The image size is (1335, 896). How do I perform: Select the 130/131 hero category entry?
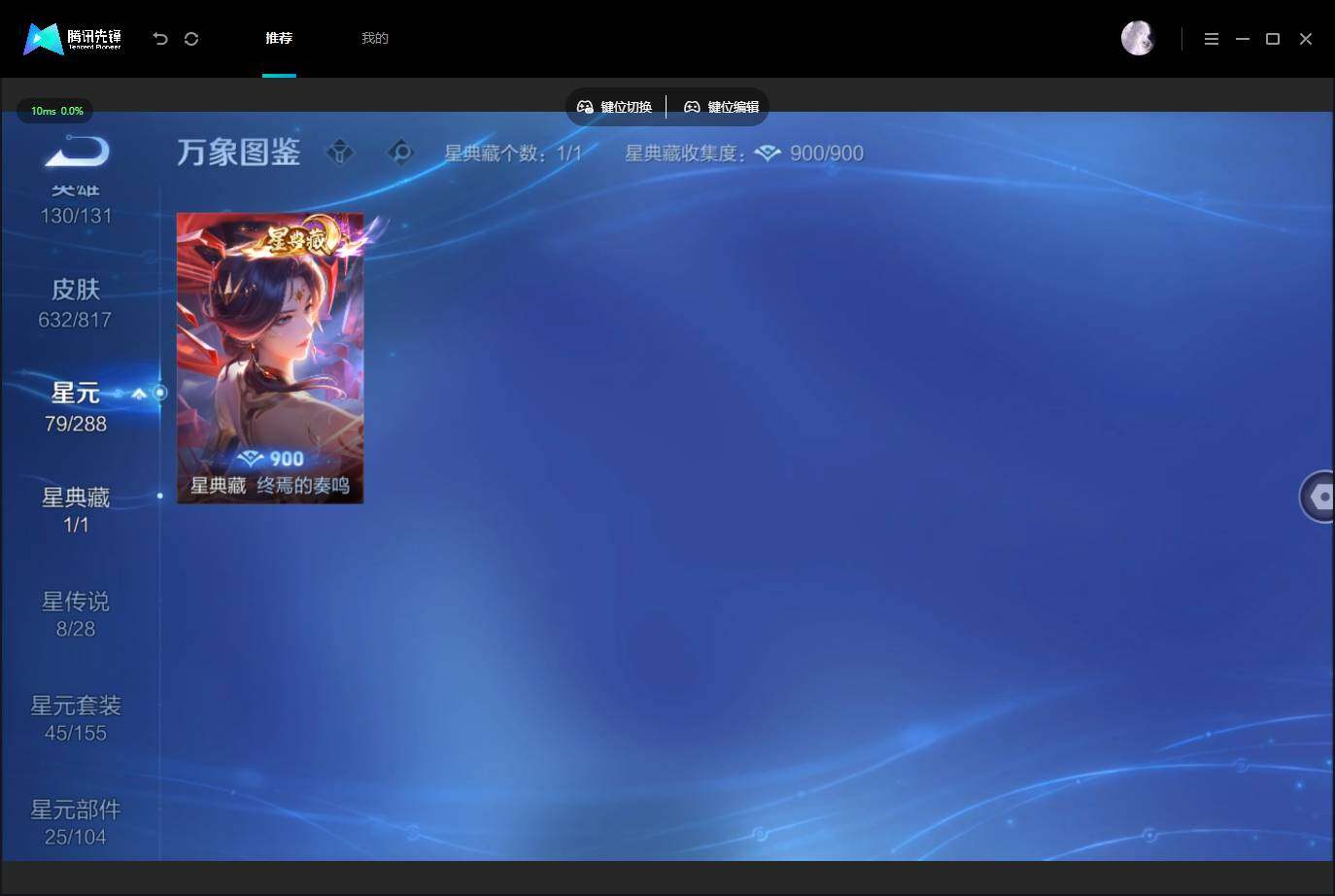click(x=76, y=206)
